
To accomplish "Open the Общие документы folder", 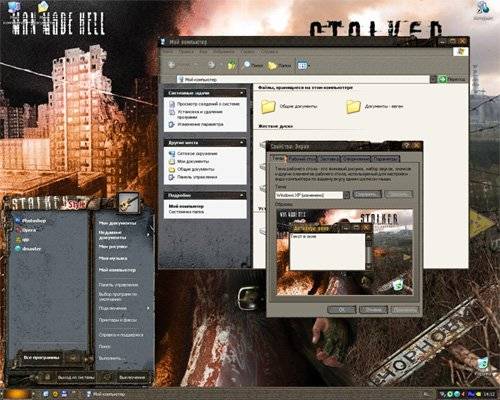I will 289,106.
